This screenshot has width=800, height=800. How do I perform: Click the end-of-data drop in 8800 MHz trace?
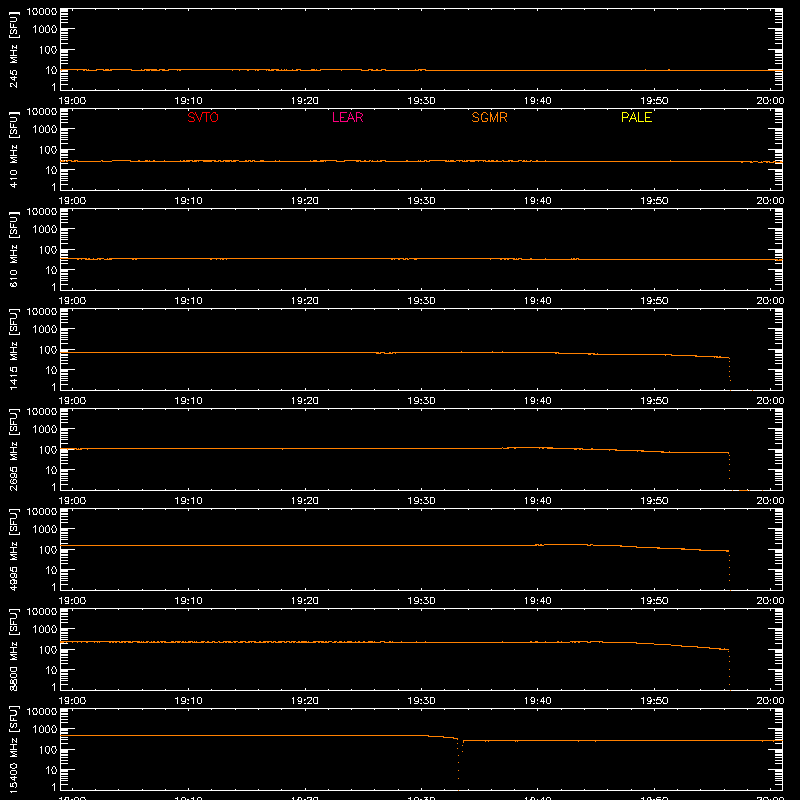(729, 670)
